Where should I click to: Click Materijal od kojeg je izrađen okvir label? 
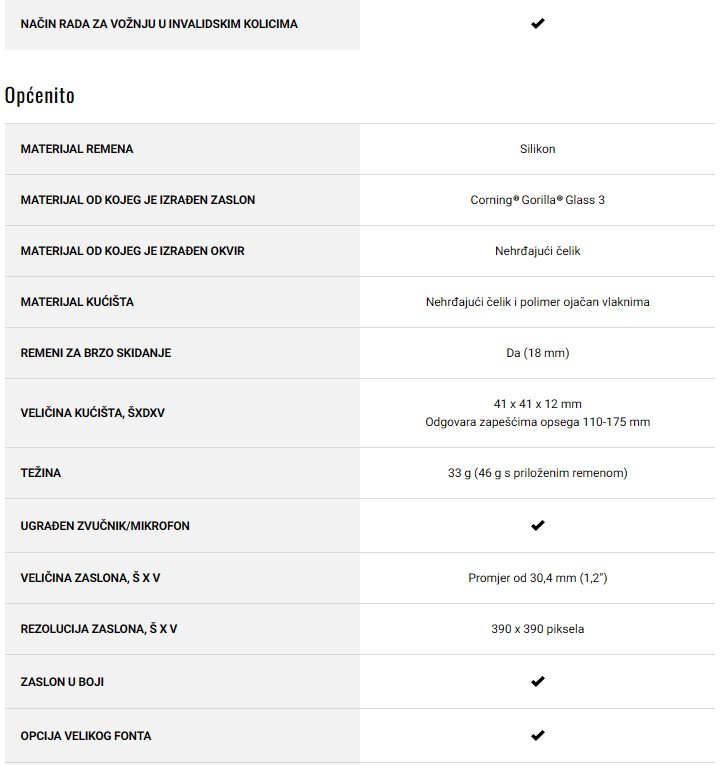coord(132,251)
